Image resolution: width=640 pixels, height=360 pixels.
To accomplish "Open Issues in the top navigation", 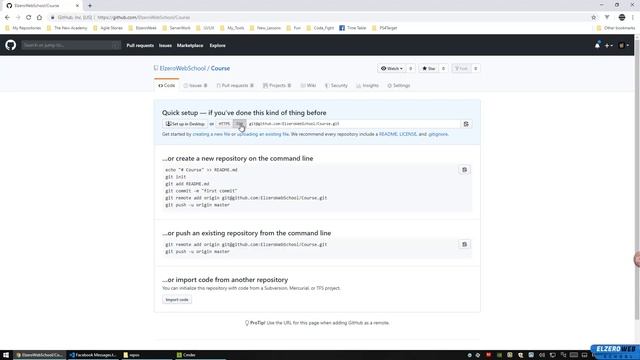I will pyautogui.click(x=165, y=45).
